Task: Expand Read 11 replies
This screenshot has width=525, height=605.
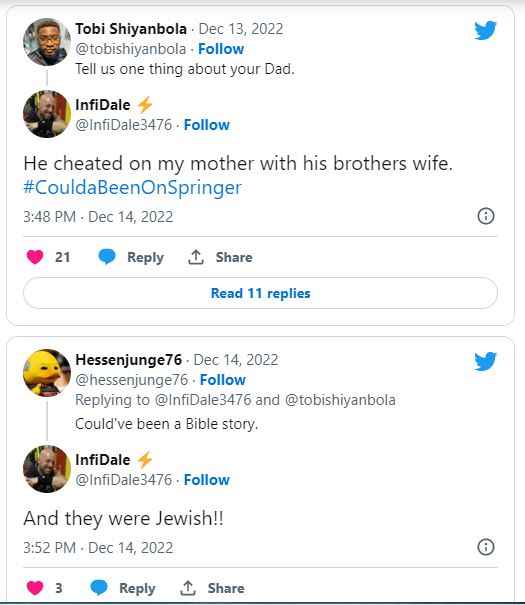Action: point(260,293)
